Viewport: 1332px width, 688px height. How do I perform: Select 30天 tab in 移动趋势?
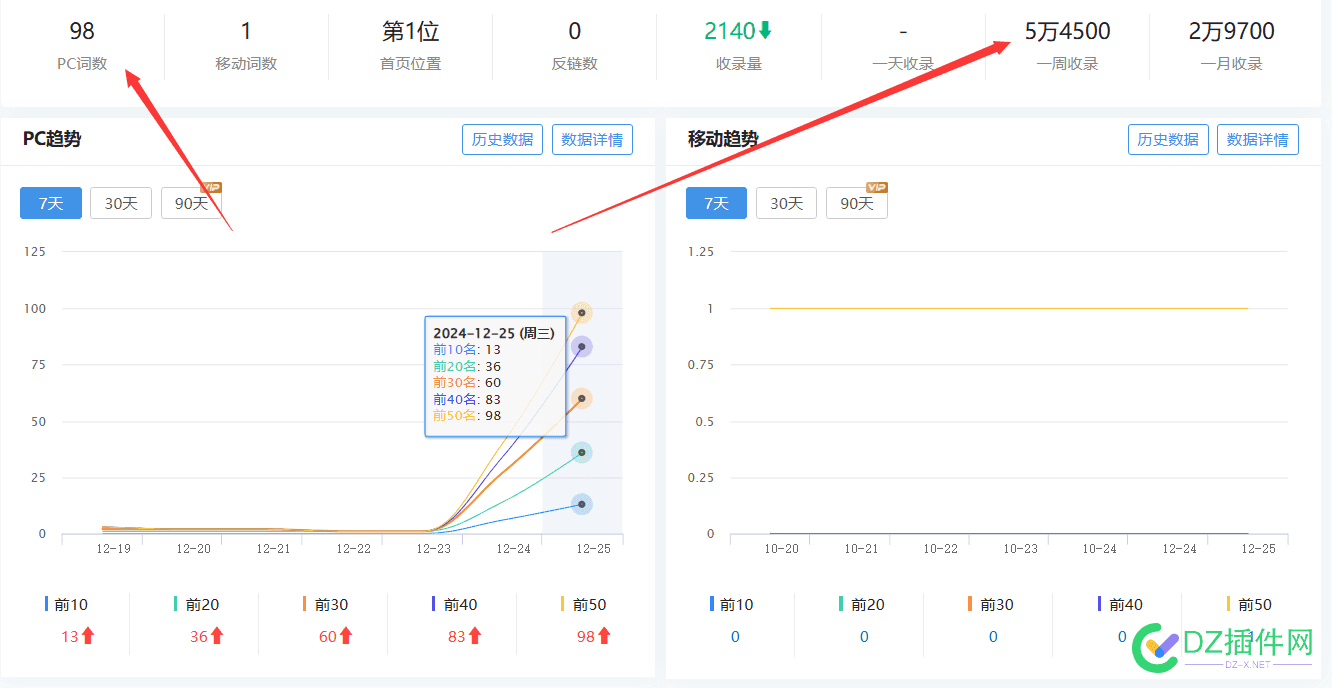click(x=786, y=203)
